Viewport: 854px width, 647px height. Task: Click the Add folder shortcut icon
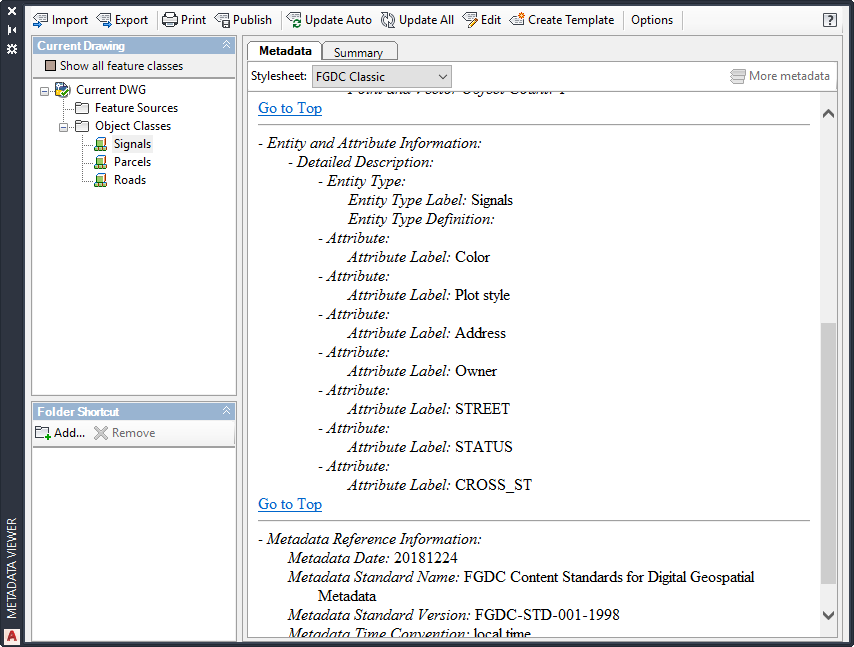(x=43, y=433)
